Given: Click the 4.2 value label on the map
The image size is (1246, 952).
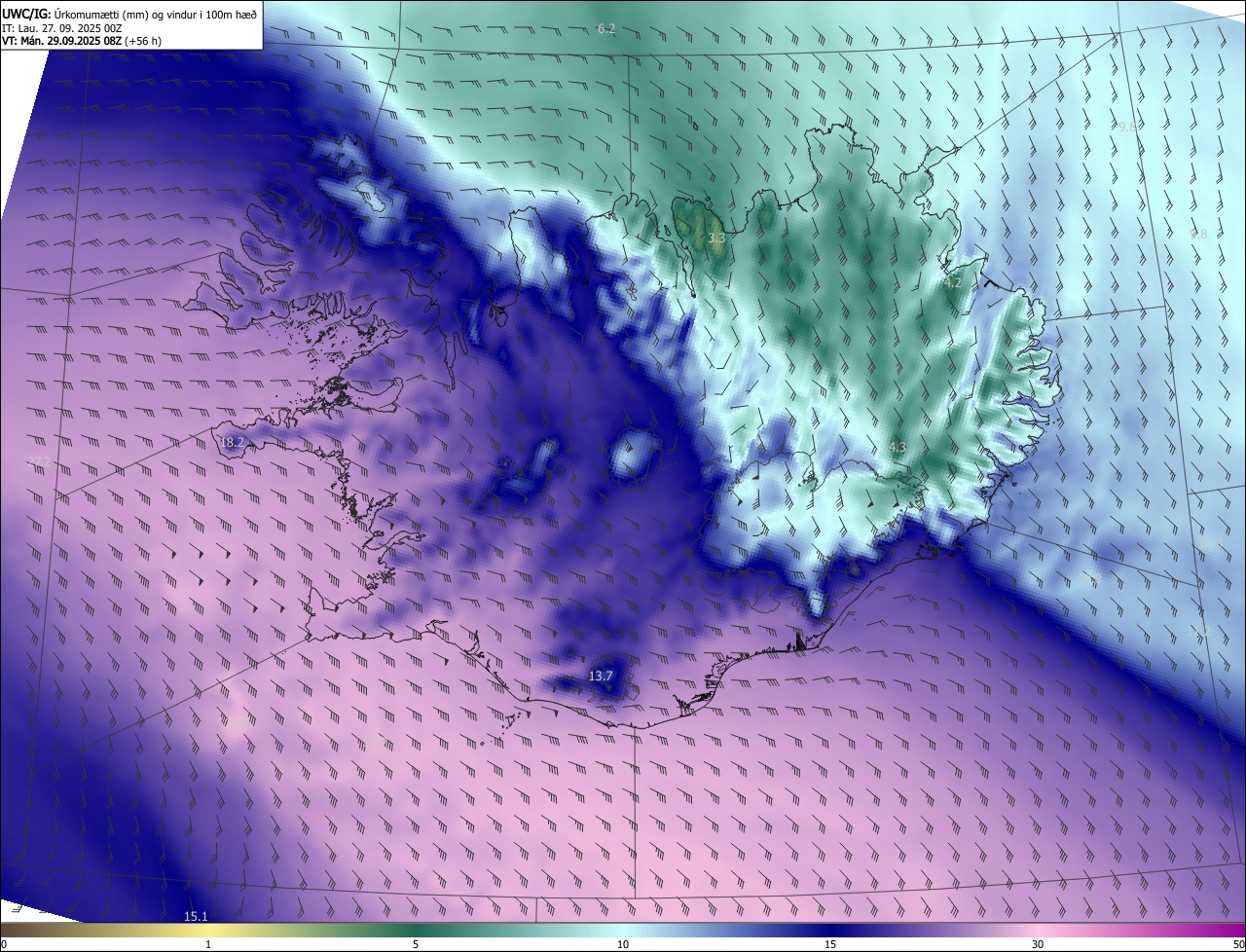Looking at the screenshot, I should point(953,282).
